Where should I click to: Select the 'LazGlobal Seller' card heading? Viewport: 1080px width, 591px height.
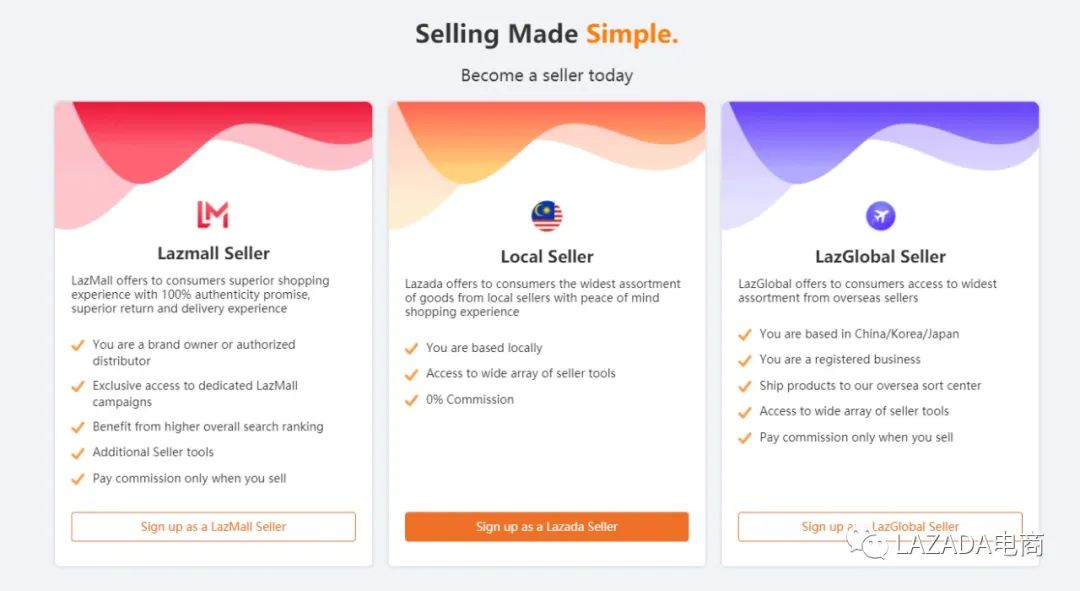point(880,256)
